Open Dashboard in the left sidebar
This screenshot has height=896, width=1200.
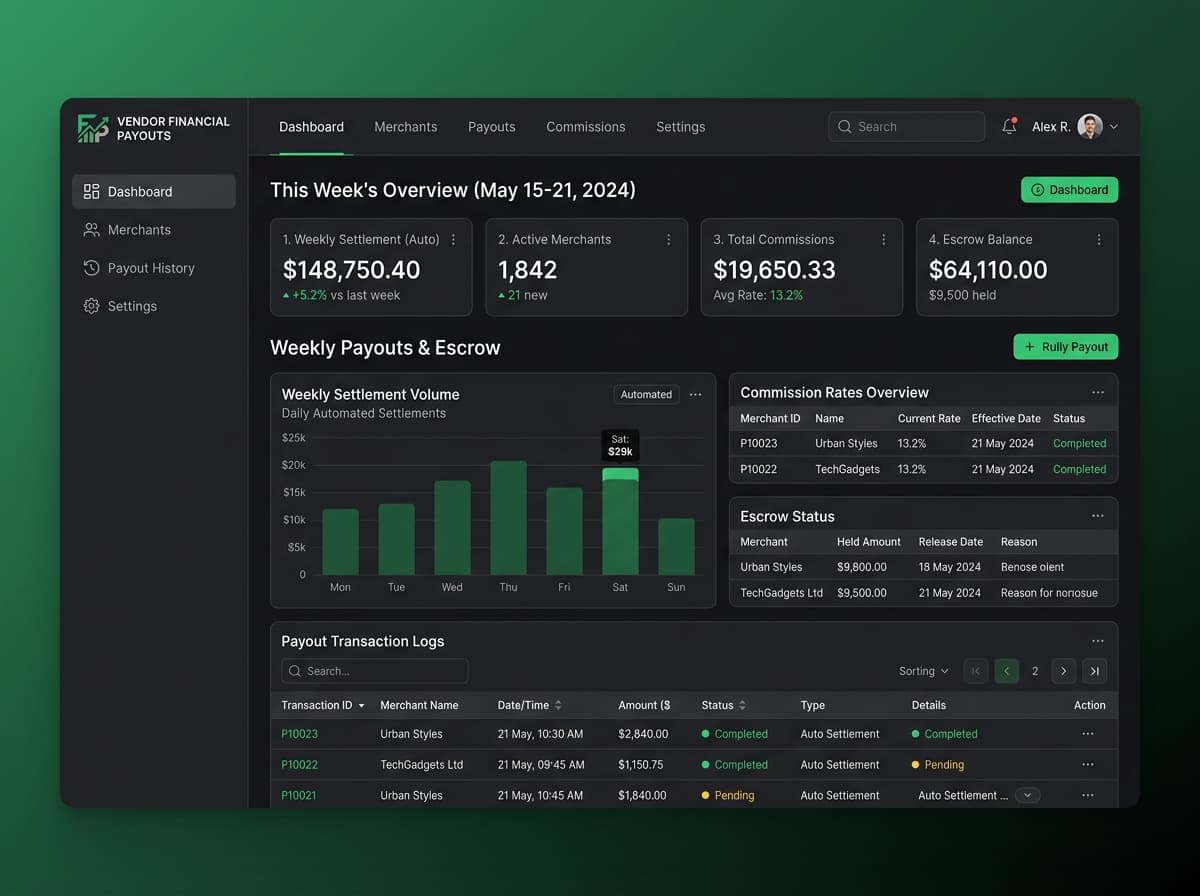tap(154, 191)
